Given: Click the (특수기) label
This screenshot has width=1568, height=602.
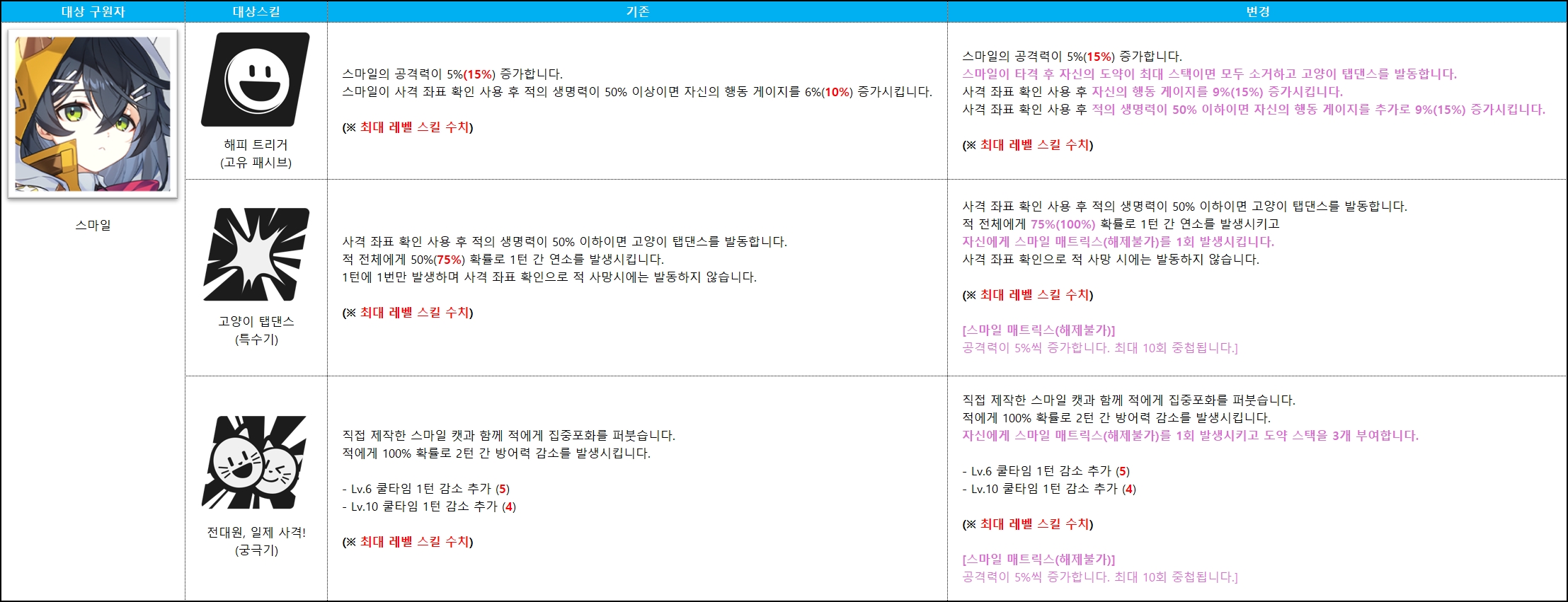Looking at the screenshot, I should pos(256,339).
